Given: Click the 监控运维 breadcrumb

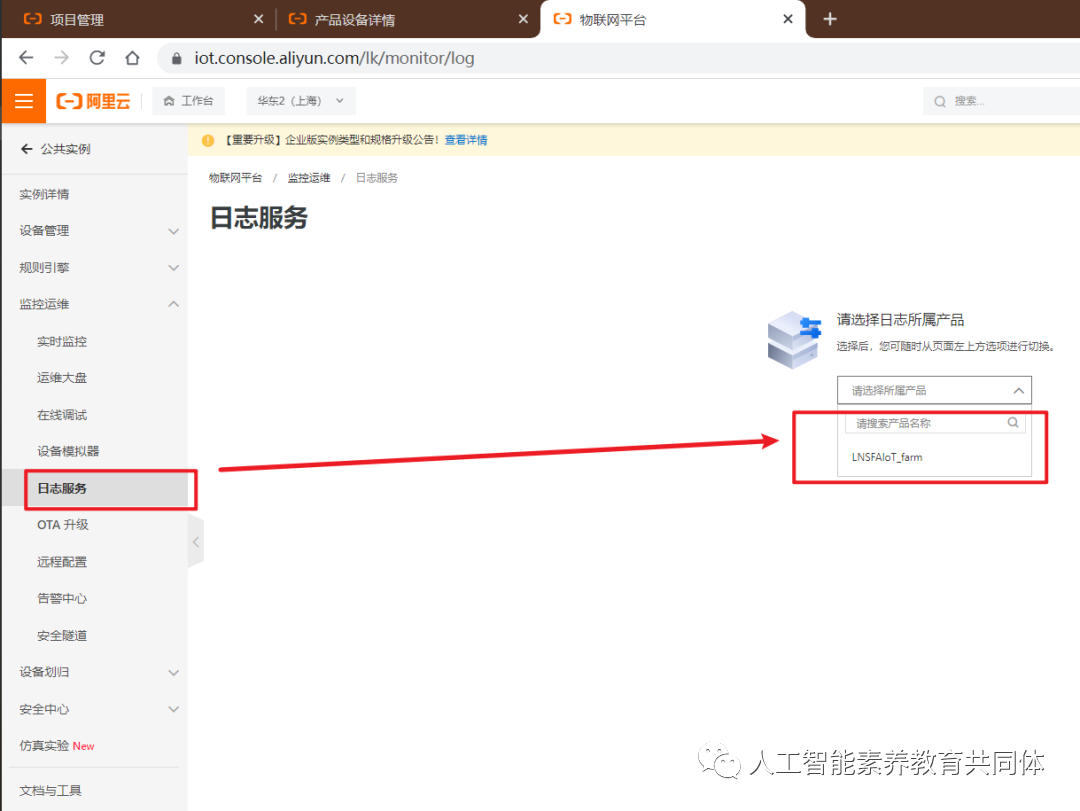Looking at the screenshot, I should [x=309, y=178].
